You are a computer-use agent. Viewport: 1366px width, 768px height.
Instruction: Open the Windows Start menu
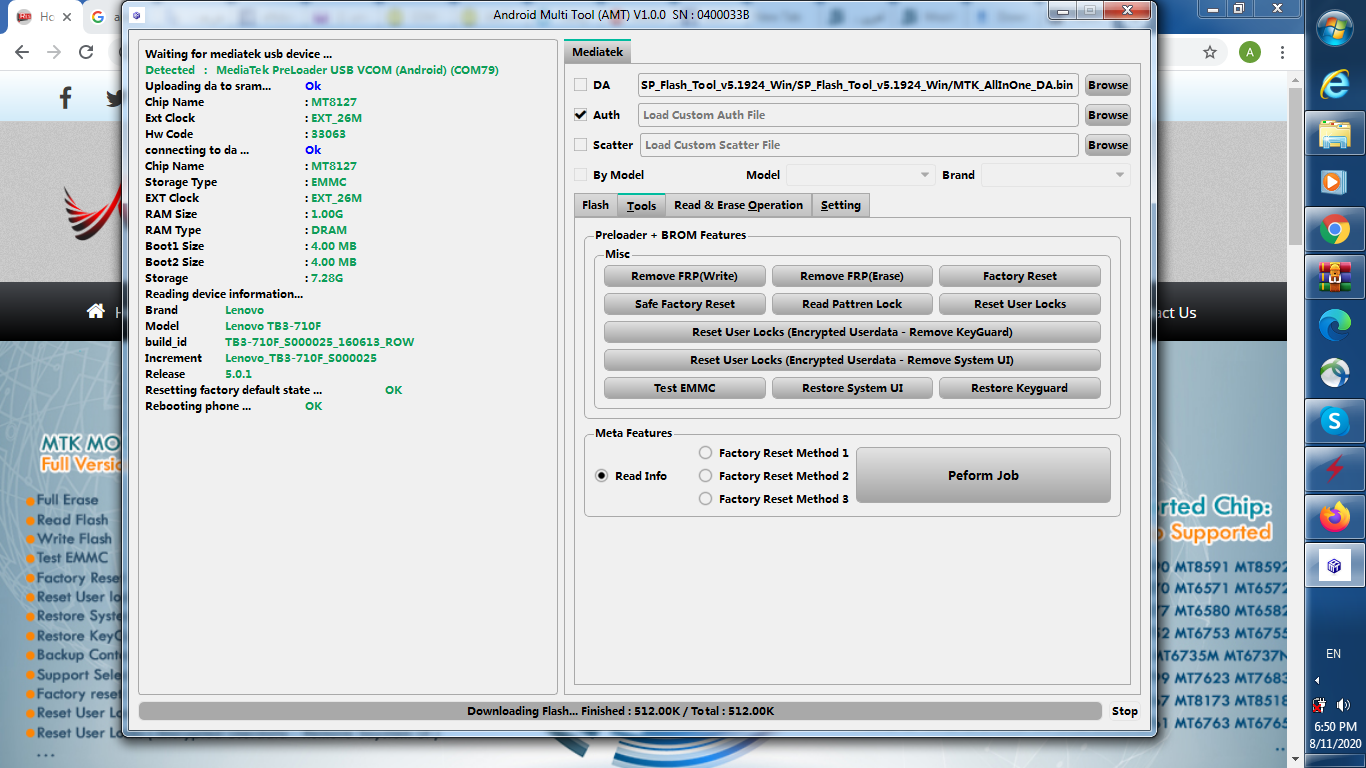click(x=1335, y=29)
